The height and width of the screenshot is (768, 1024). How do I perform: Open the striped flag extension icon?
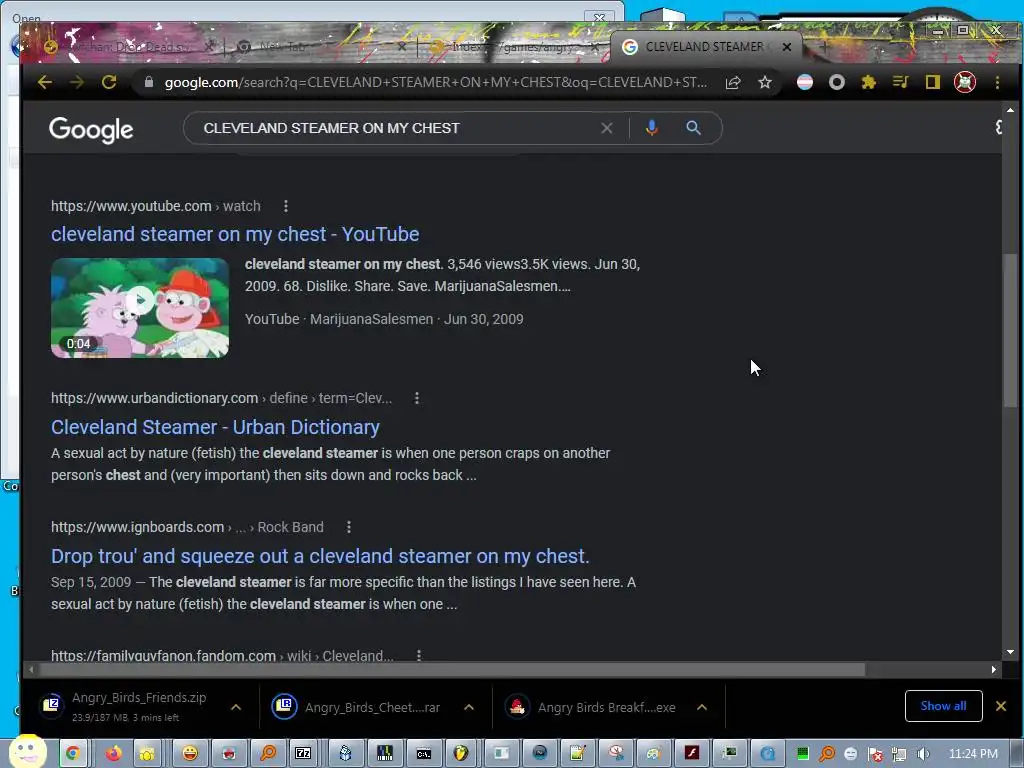click(x=805, y=82)
